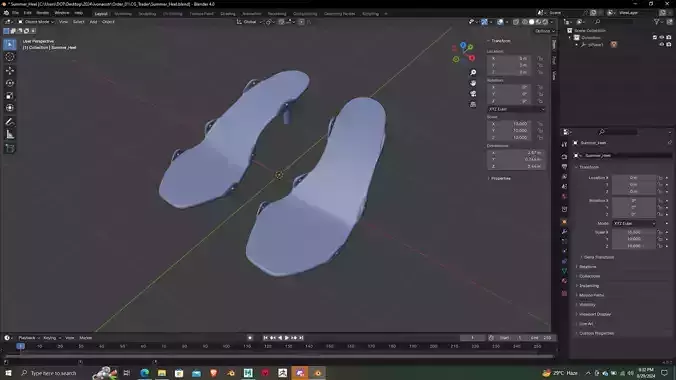Open the Edit menu
The width and height of the screenshot is (676, 380).
click(28, 13)
